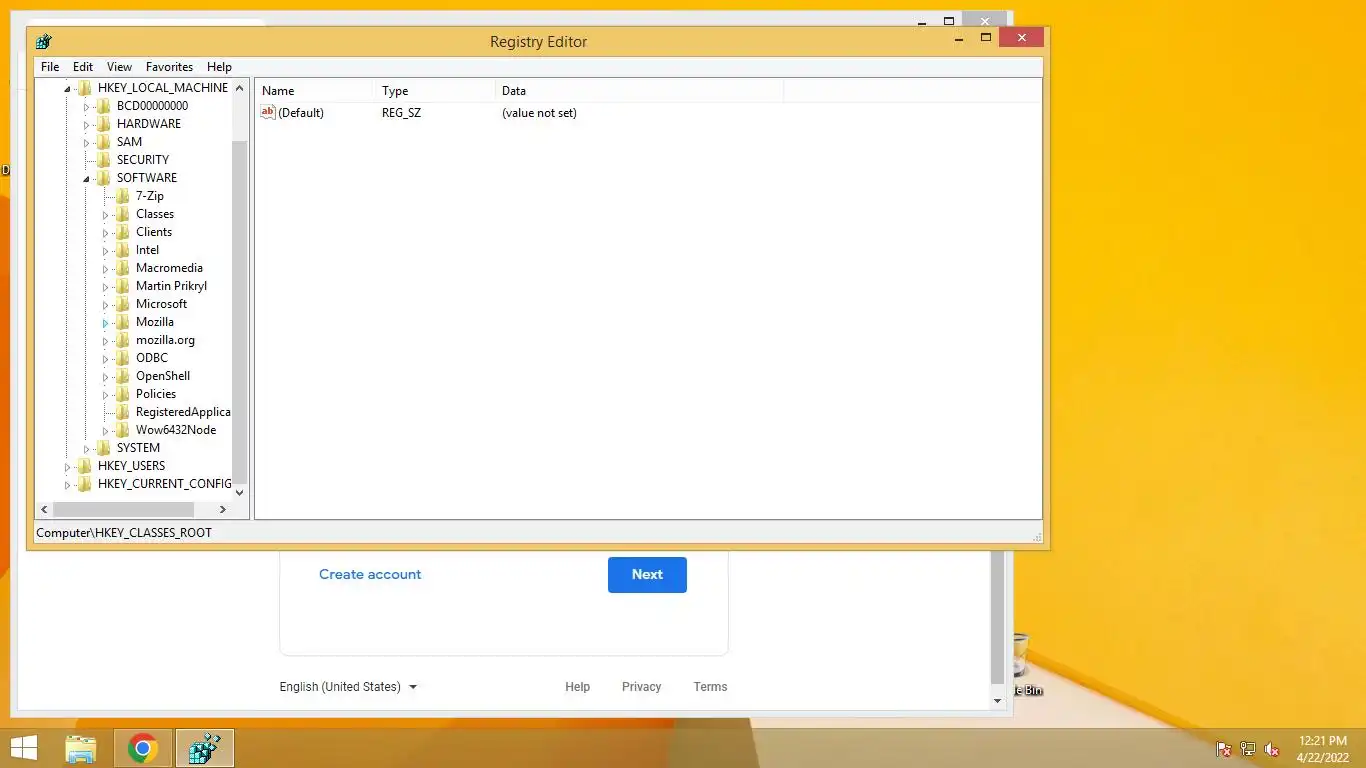Screen dimensions: 1366x768
Task: Expand the HKEY_CURRENT_CONFIG hive
Action: pos(68,484)
